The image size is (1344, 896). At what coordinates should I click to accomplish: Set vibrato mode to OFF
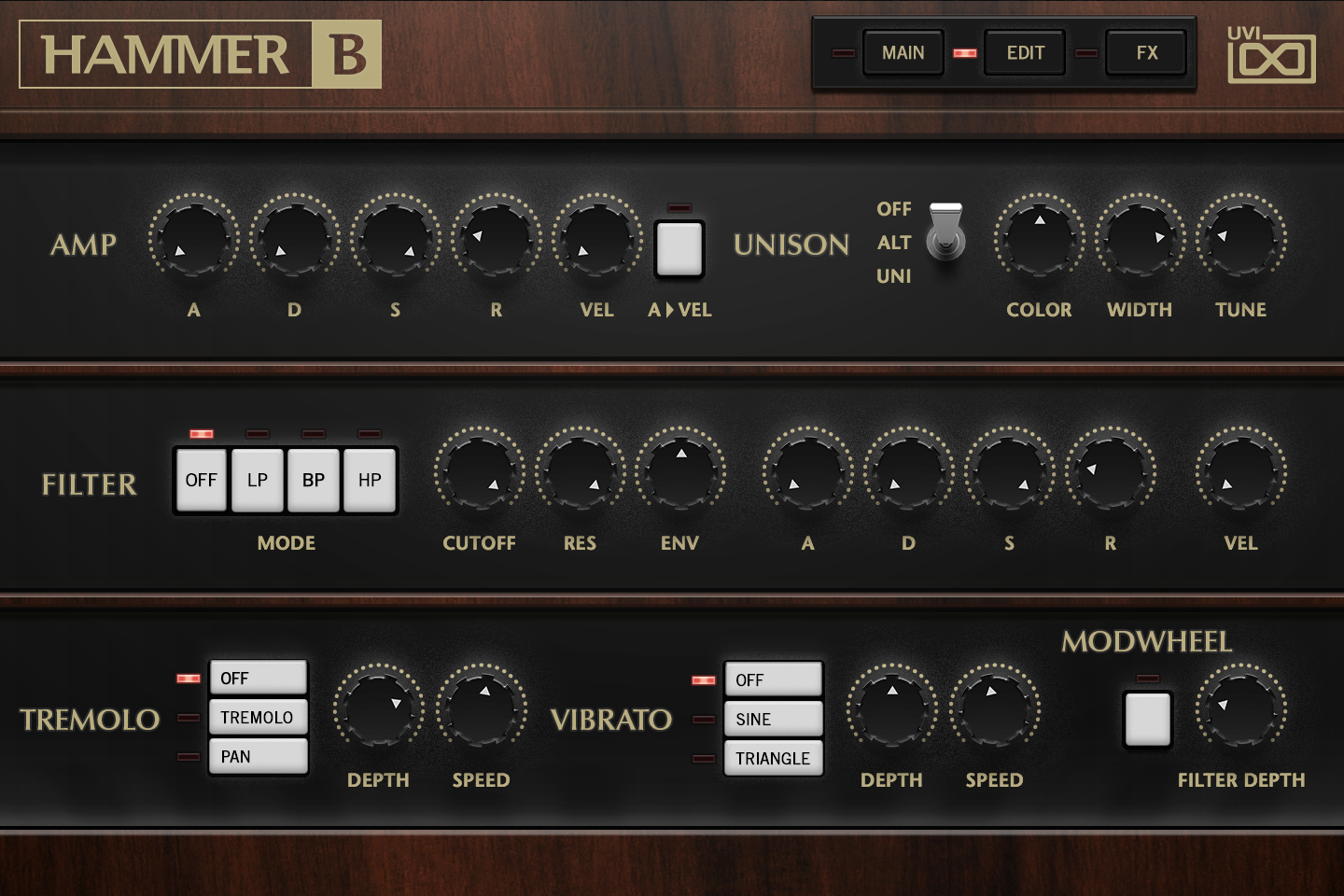pos(774,679)
